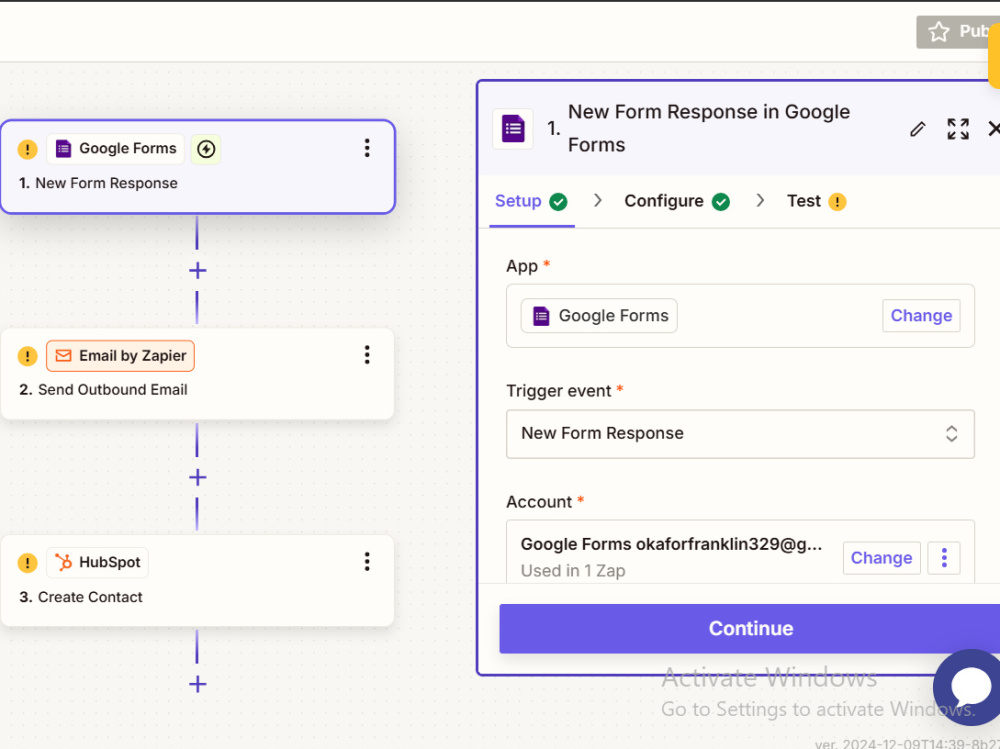Screen dimensions: 1000x749
Task: Open the chat support bubble
Action: click(969, 686)
